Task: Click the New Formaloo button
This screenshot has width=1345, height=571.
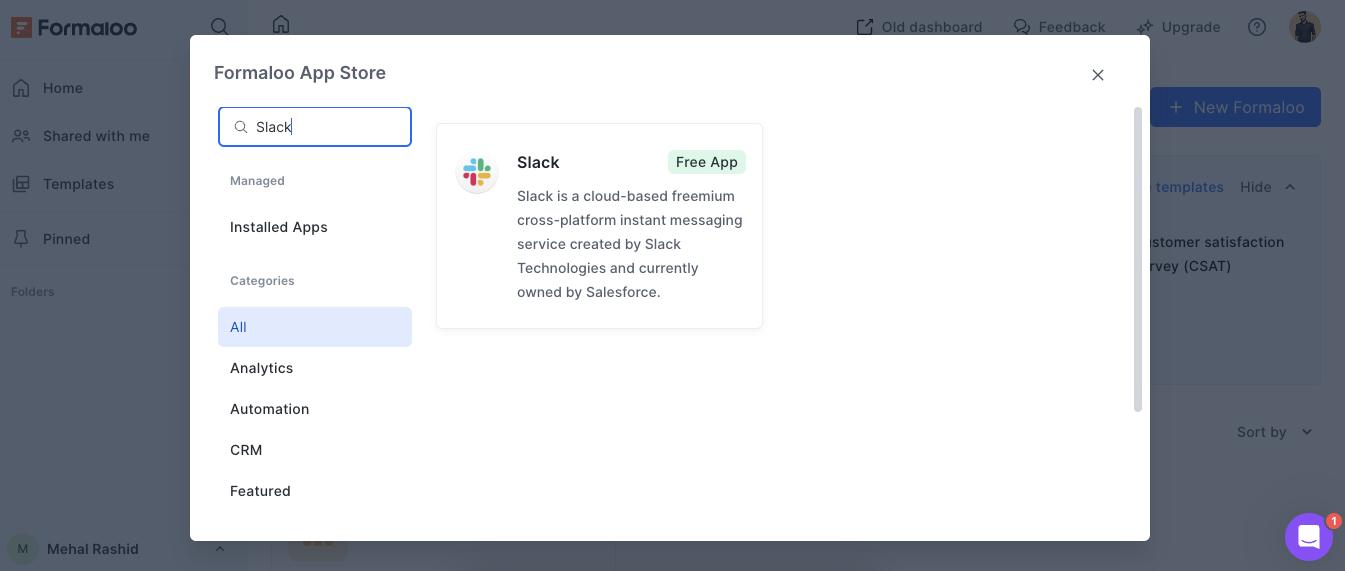Action: tap(1235, 107)
